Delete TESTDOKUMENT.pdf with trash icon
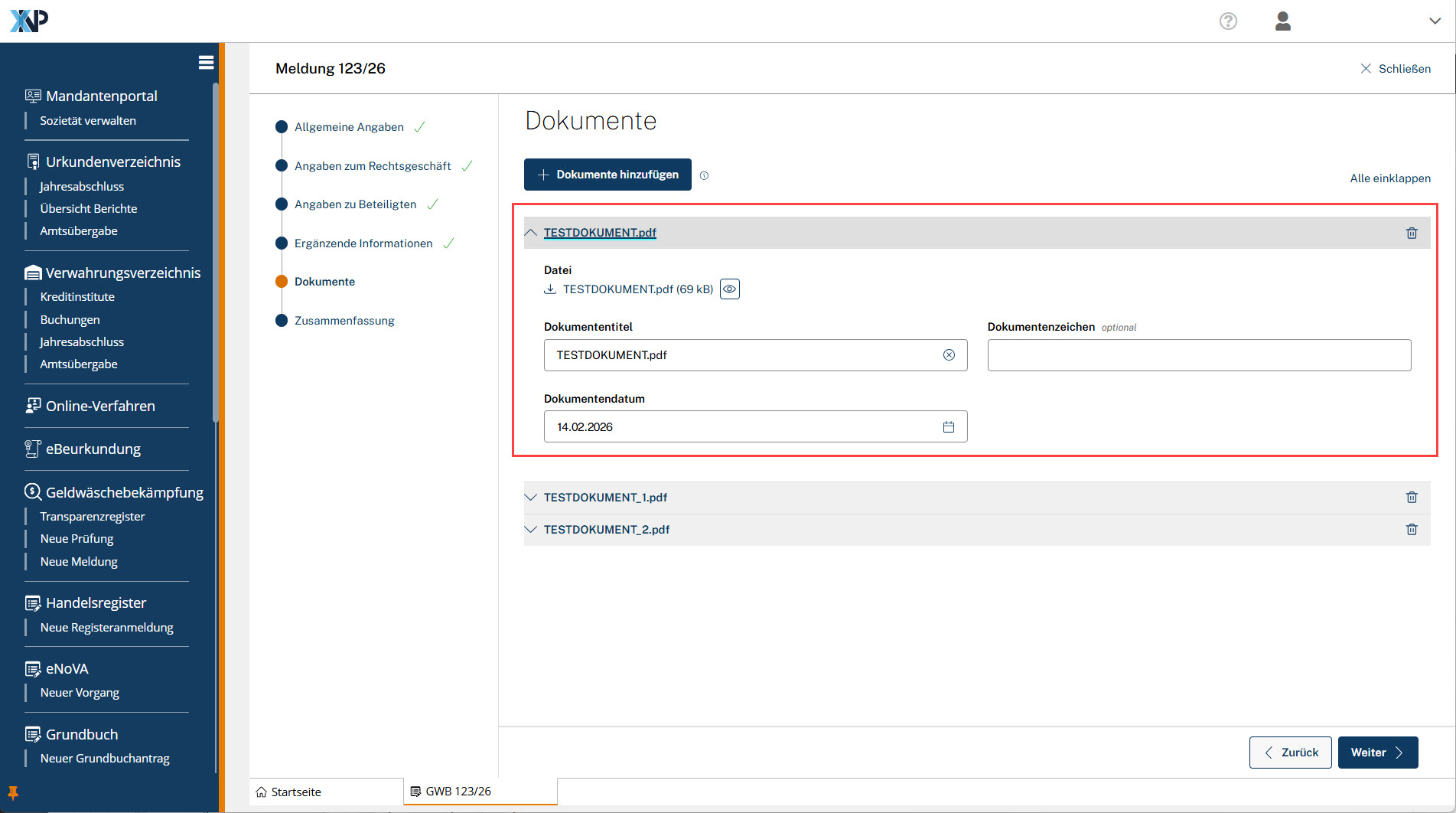 click(x=1412, y=233)
